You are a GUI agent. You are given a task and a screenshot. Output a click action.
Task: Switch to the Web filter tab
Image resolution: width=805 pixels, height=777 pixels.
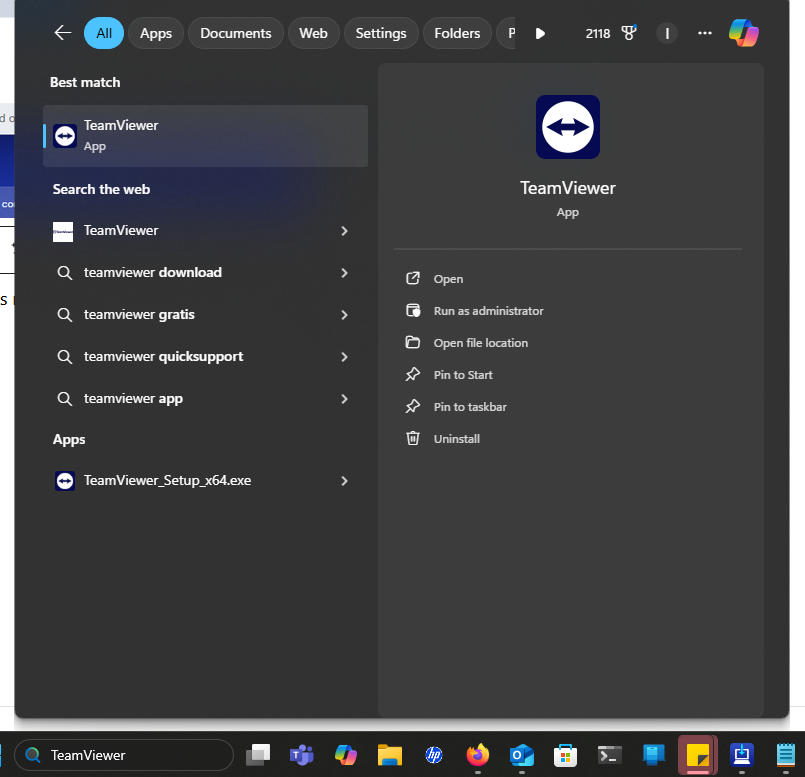coord(313,33)
